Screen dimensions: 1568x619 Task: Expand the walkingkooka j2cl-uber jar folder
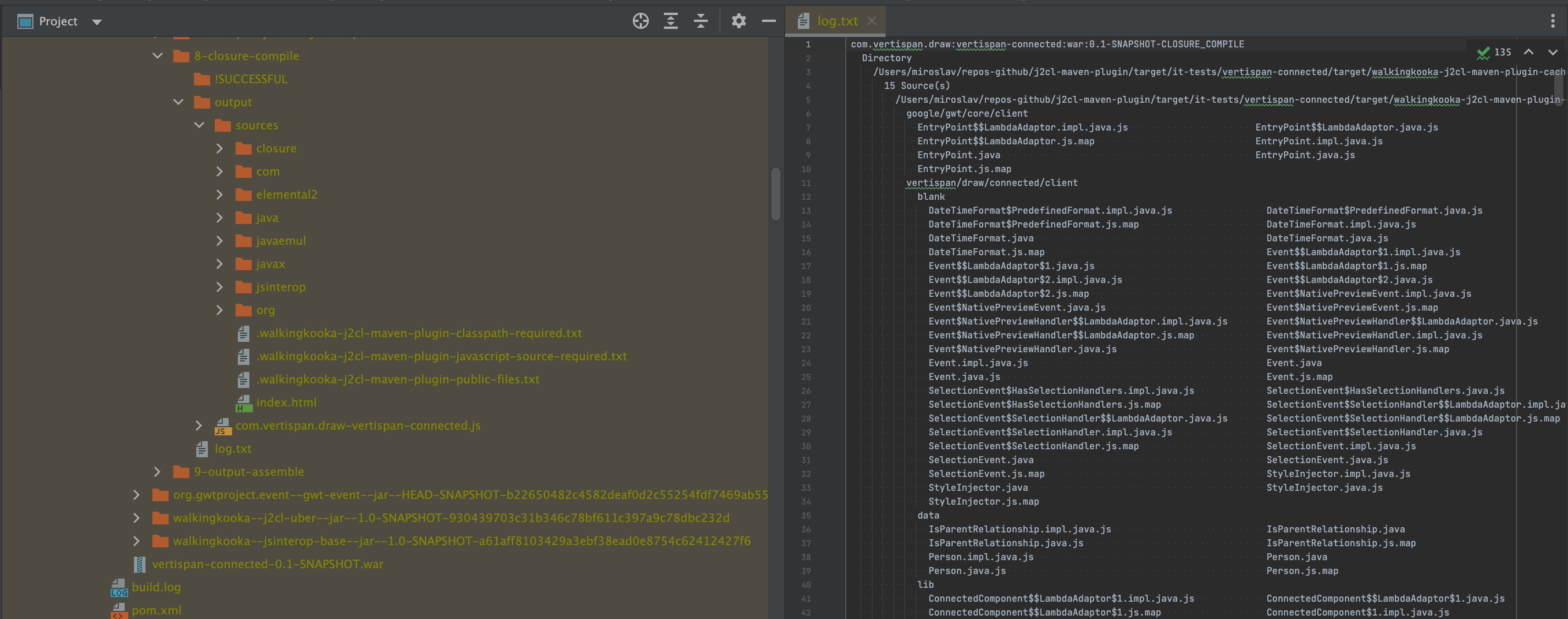[137, 518]
